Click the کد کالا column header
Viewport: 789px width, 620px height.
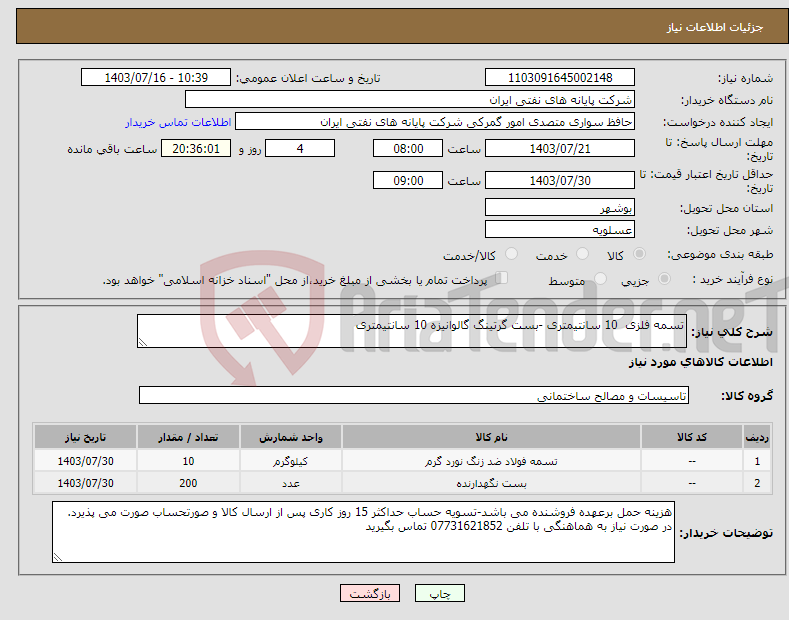(692, 437)
